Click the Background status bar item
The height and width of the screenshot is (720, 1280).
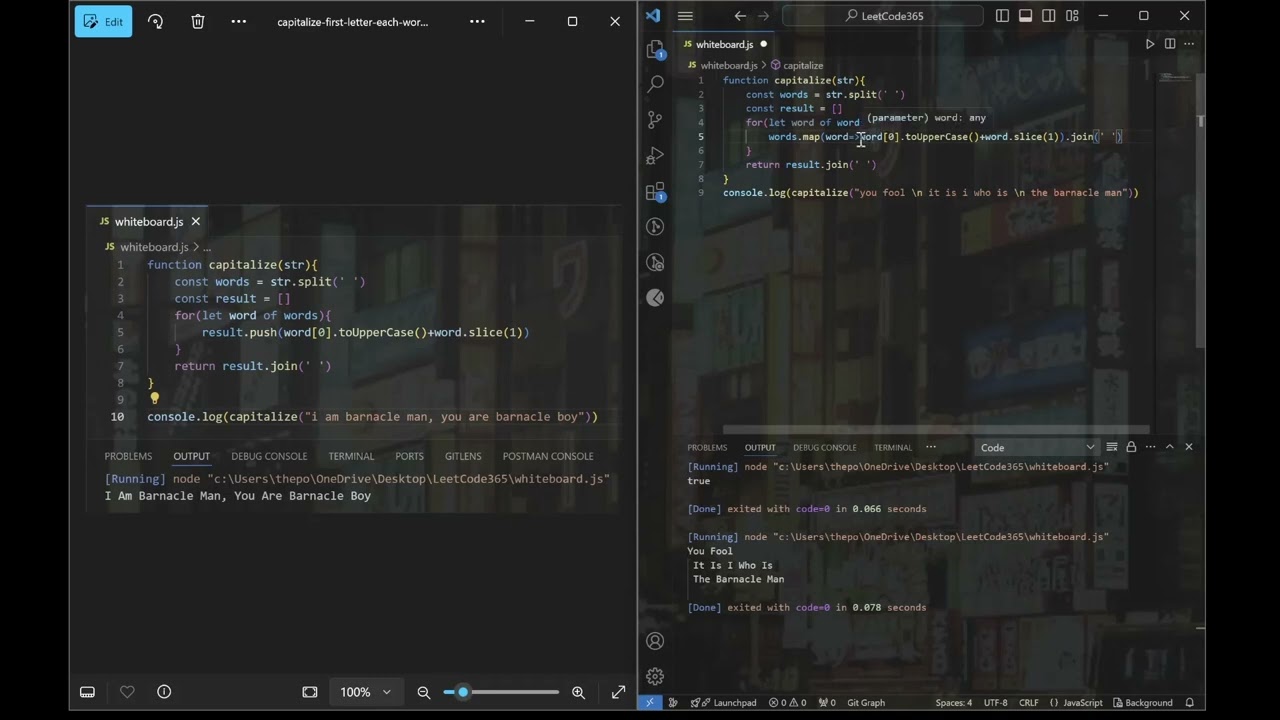(x=1142, y=702)
